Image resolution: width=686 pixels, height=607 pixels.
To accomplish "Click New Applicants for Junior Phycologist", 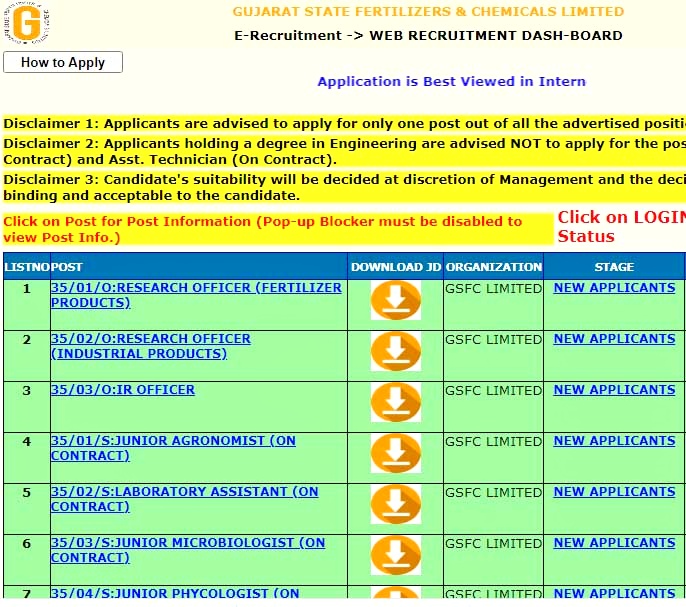I will [x=614, y=593].
